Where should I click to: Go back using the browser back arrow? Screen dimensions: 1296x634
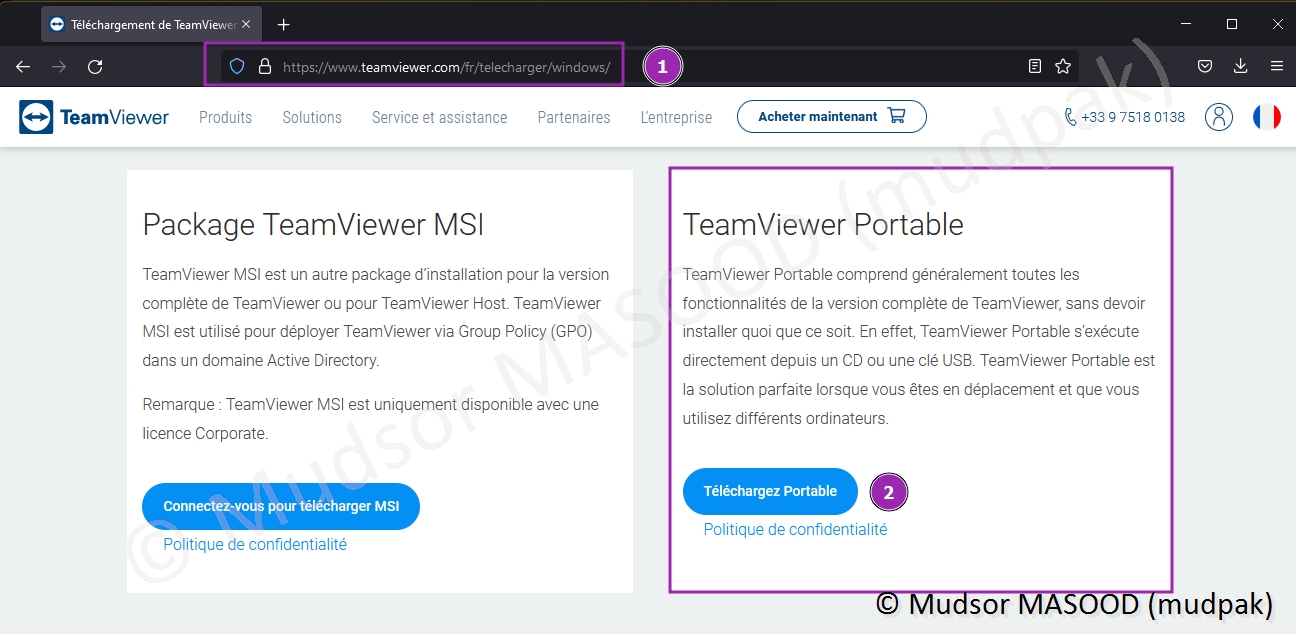pos(23,67)
